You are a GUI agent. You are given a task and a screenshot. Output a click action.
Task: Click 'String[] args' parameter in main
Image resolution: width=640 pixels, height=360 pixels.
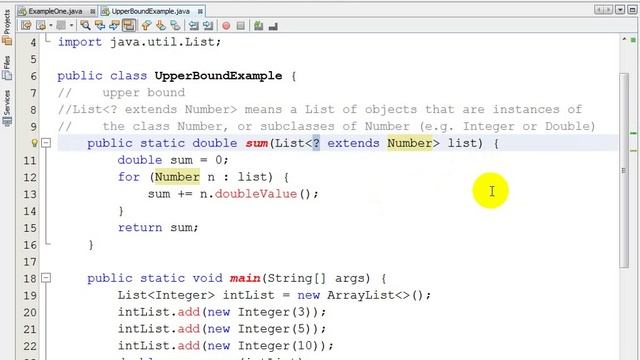pos(318,278)
